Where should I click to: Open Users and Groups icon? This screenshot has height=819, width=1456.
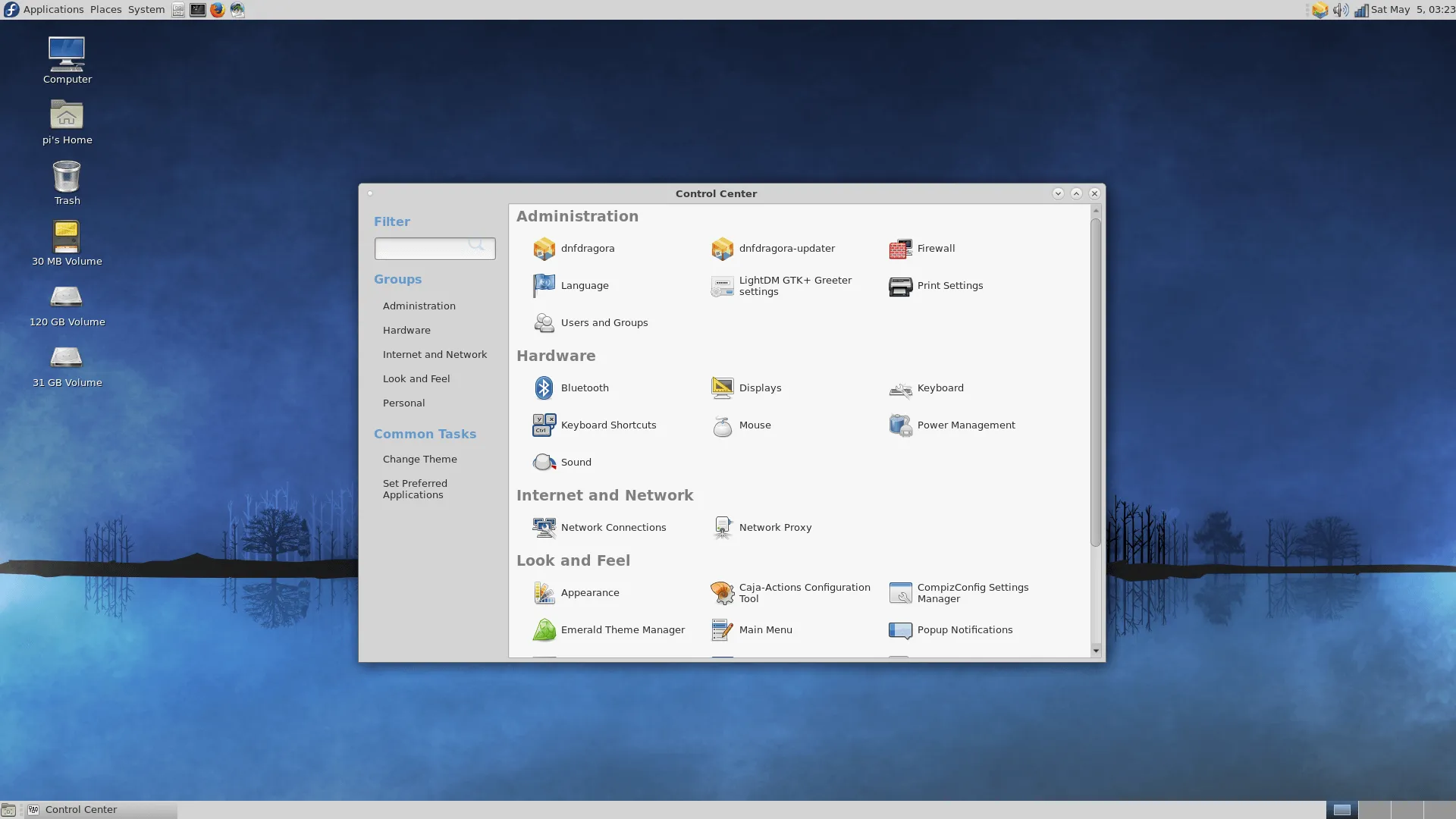[544, 323]
